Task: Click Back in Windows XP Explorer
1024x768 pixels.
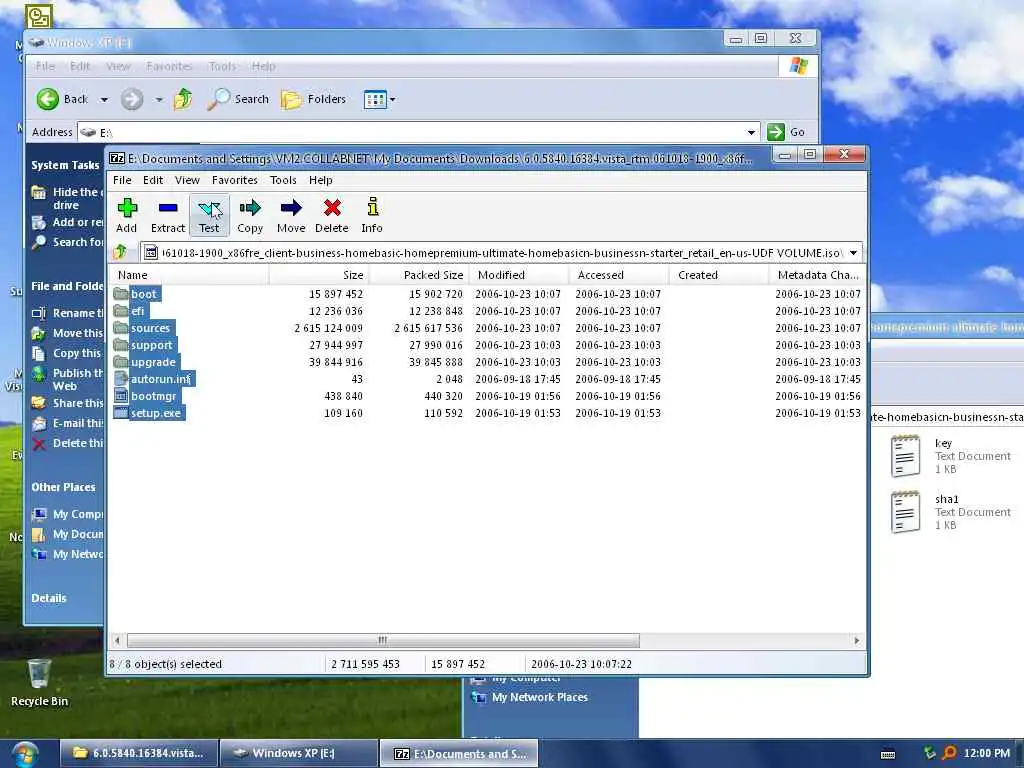Action: pyautogui.click(x=62, y=99)
